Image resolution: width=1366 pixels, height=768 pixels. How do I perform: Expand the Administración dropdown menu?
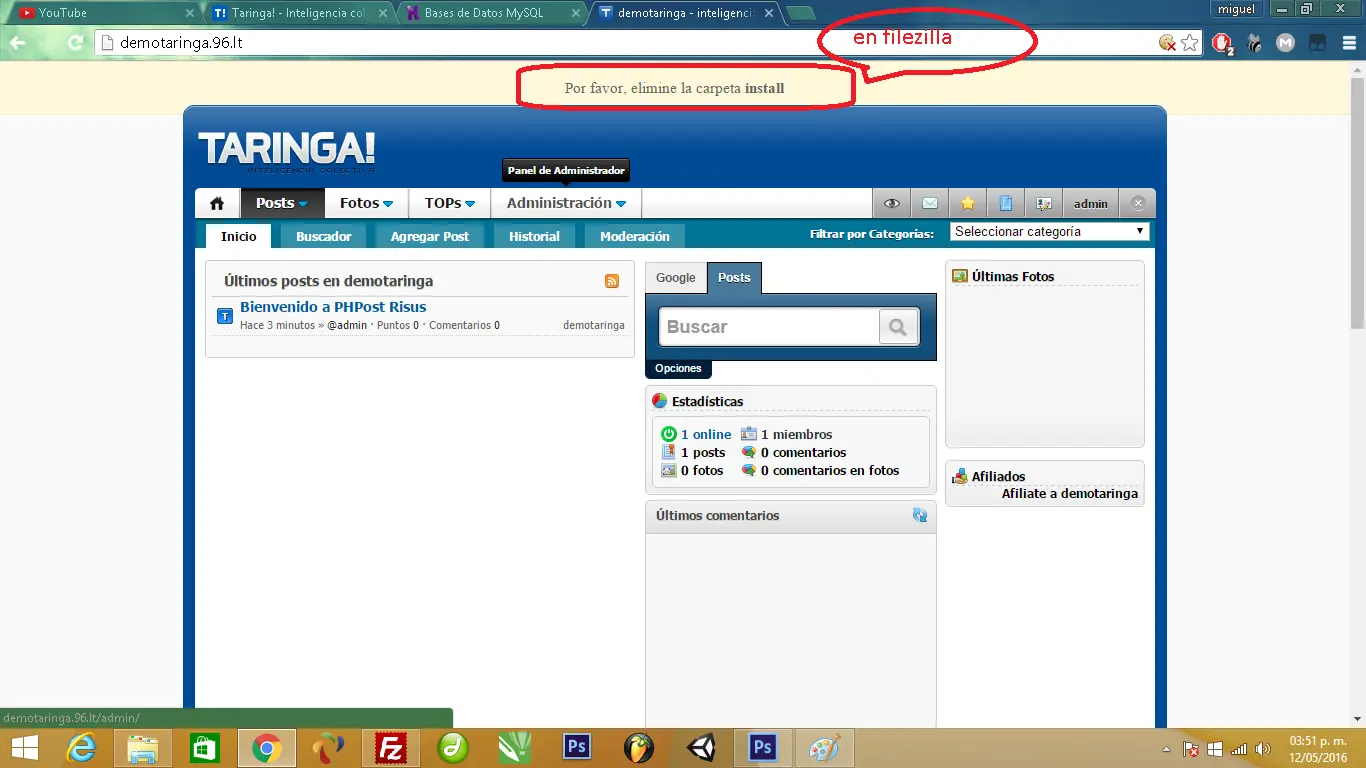click(x=566, y=203)
